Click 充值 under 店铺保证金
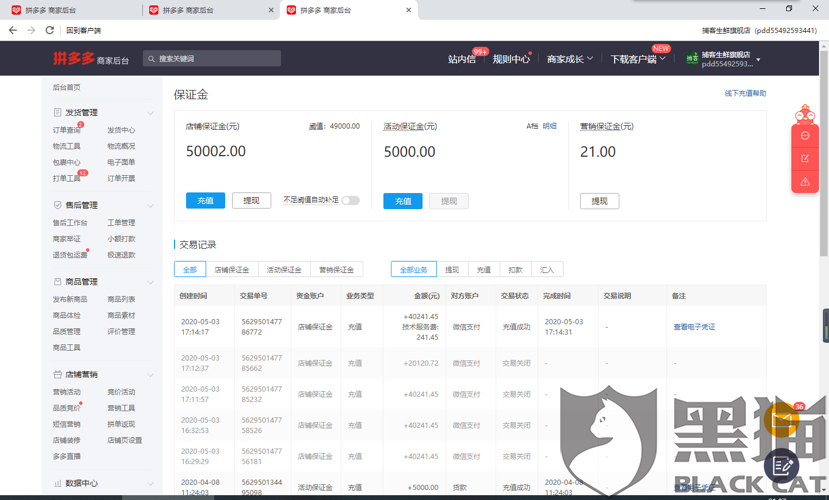 (205, 201)
